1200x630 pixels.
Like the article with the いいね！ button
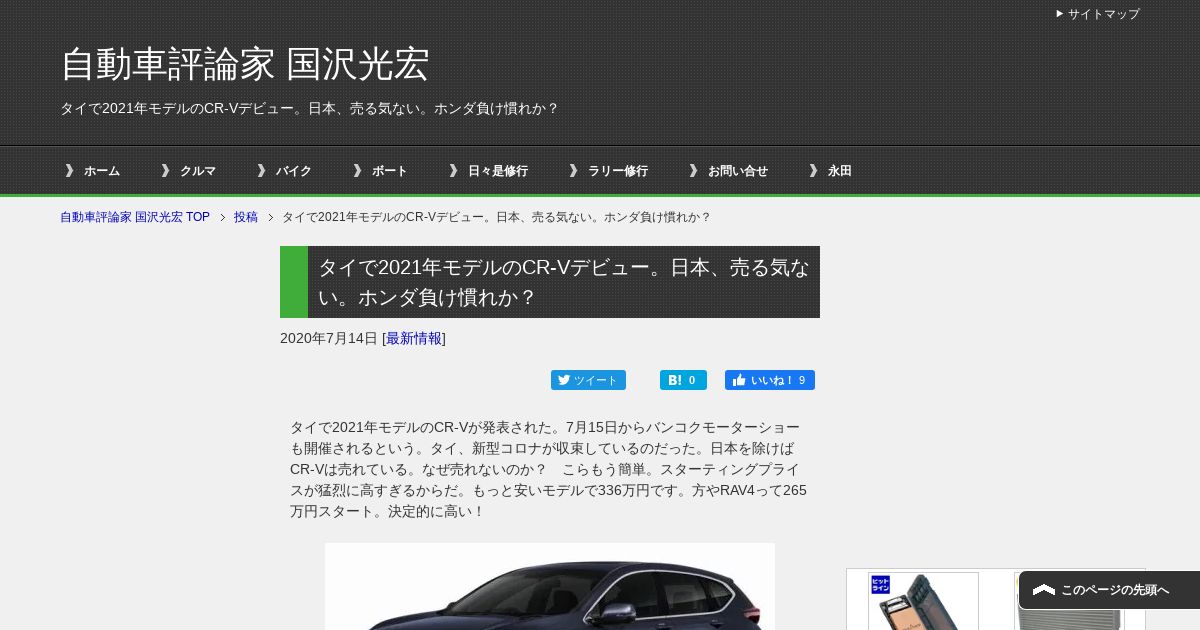[x=770, y=380]
